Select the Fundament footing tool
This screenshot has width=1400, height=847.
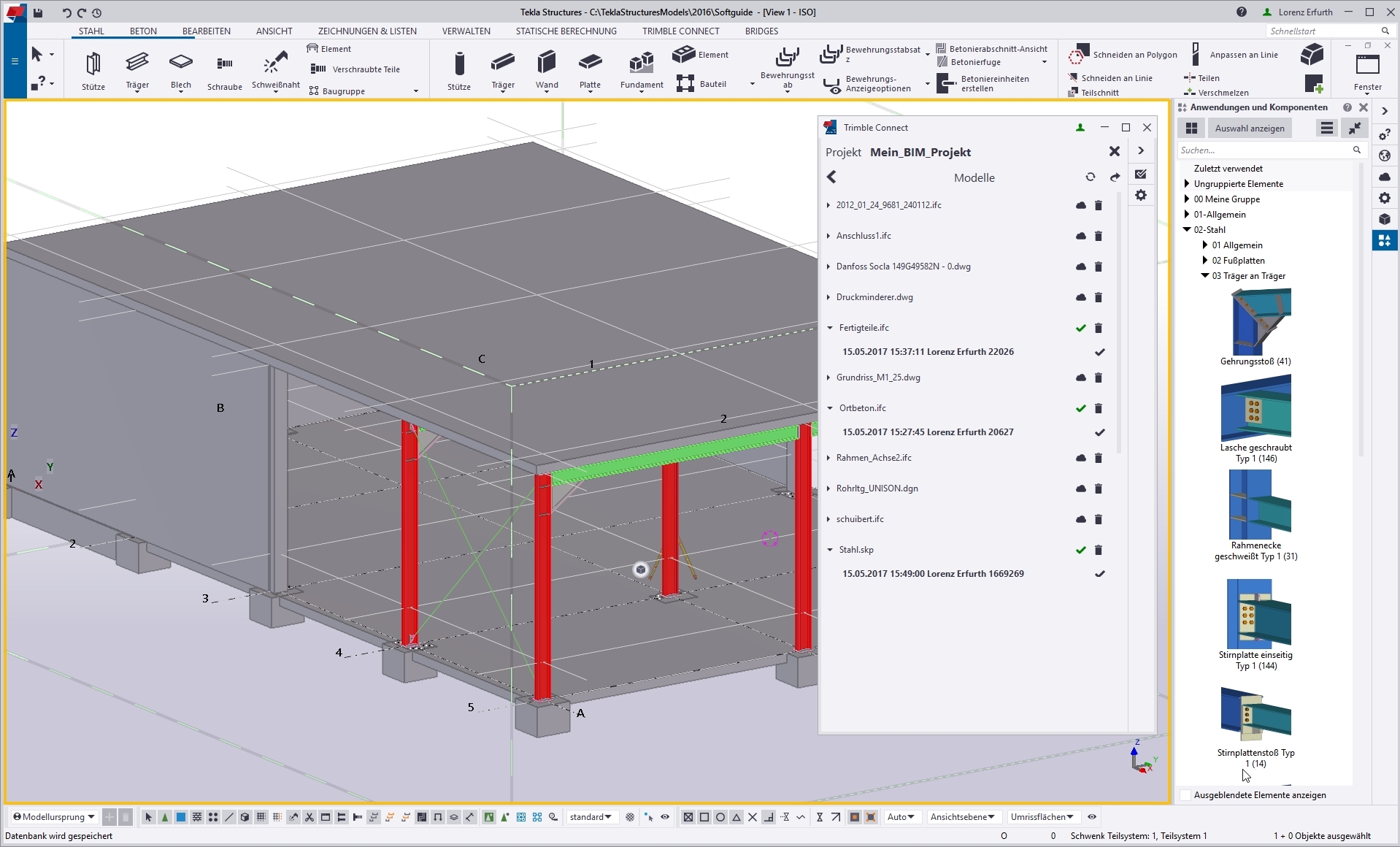click(641, 64)
